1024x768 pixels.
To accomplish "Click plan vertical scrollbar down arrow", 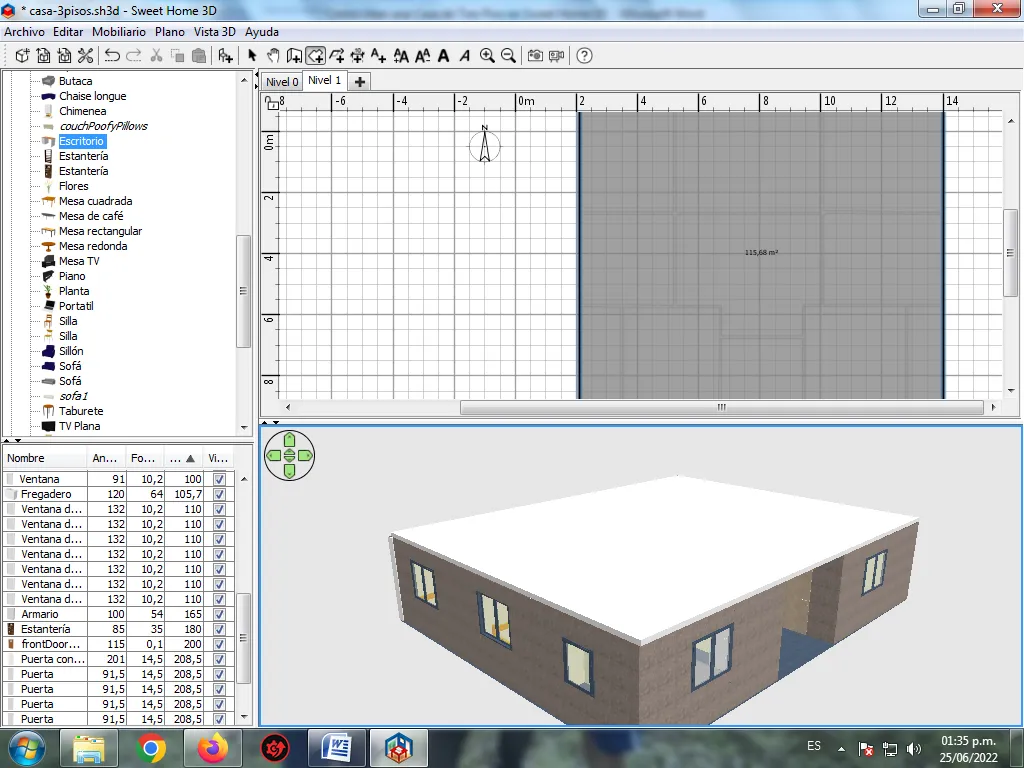I will click(1011, 391).
